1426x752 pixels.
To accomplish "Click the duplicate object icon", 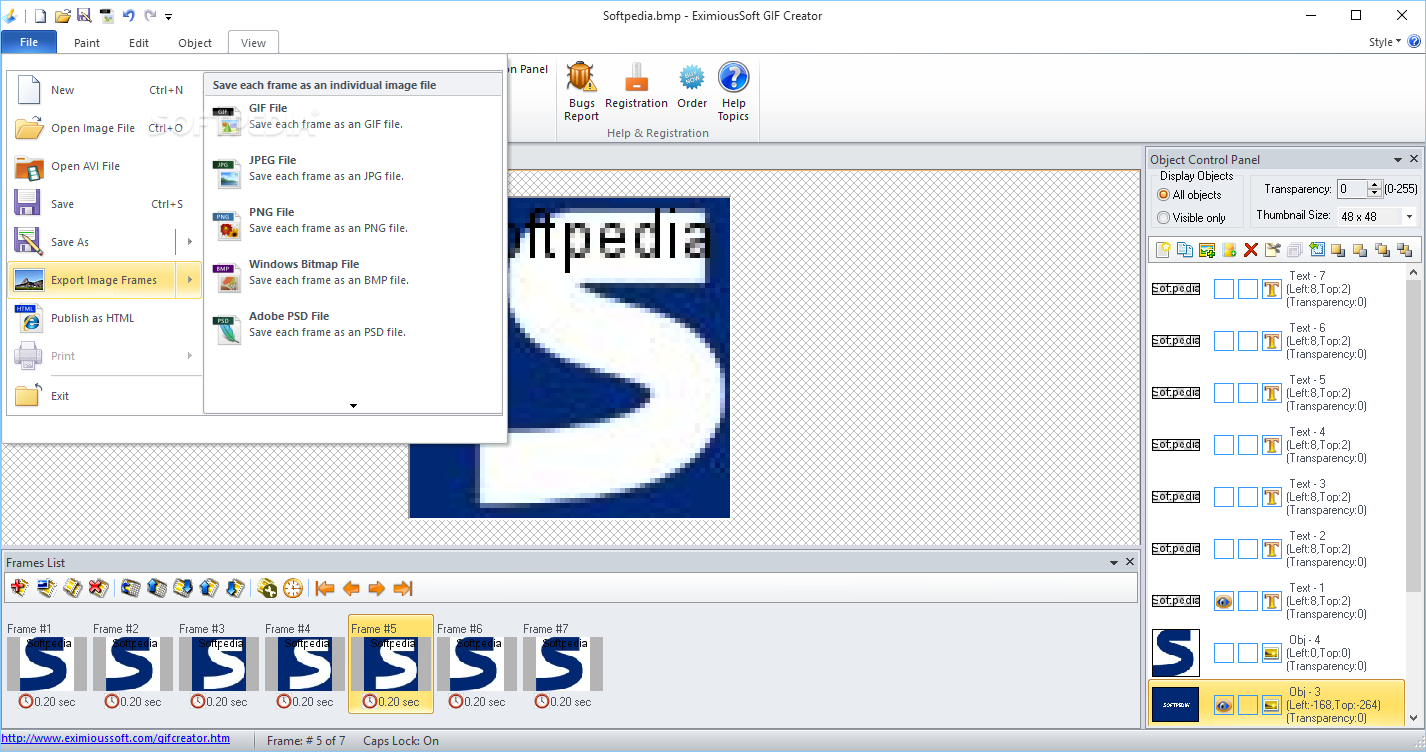I will click(1184, 250).
